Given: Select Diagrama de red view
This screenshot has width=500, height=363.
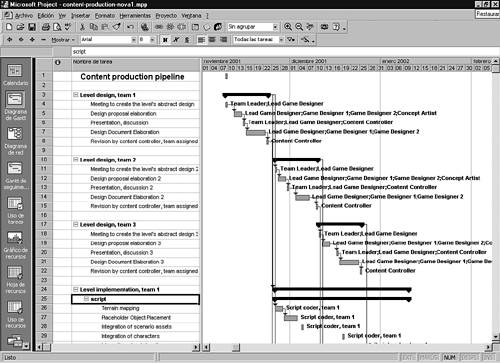Looking at the screenshot, I should pyautogui.click(x=15, y=141).
